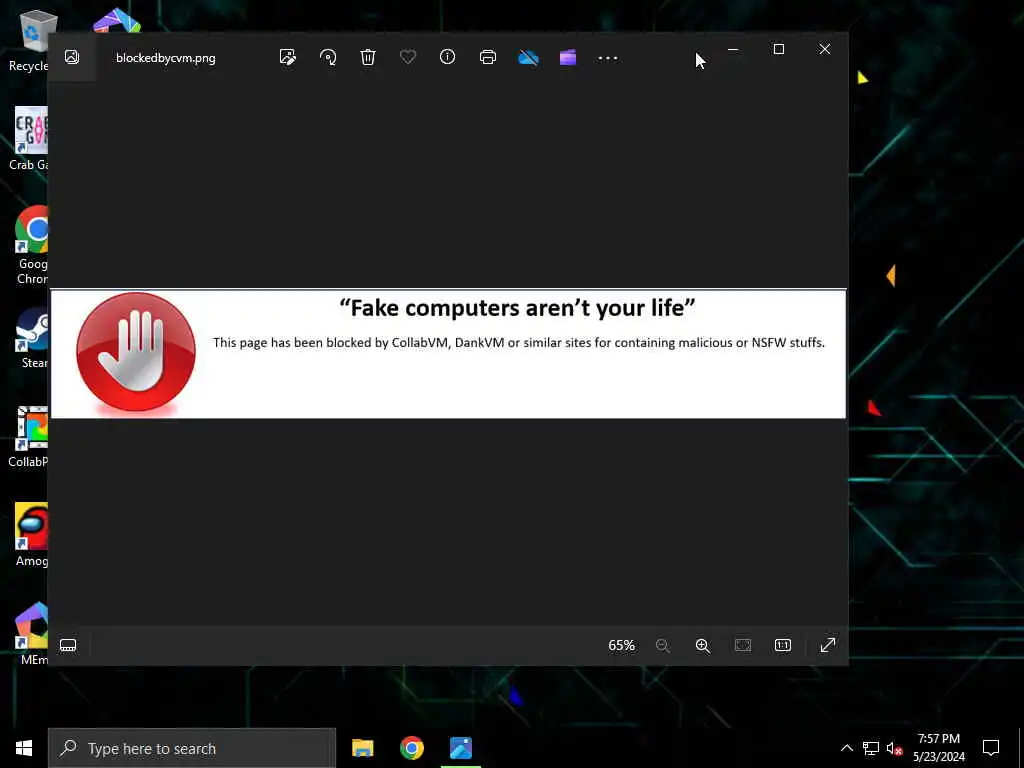Select the CollabP desktop shortcut
This screenshot has height=768, width=1024.
point(29,436)
